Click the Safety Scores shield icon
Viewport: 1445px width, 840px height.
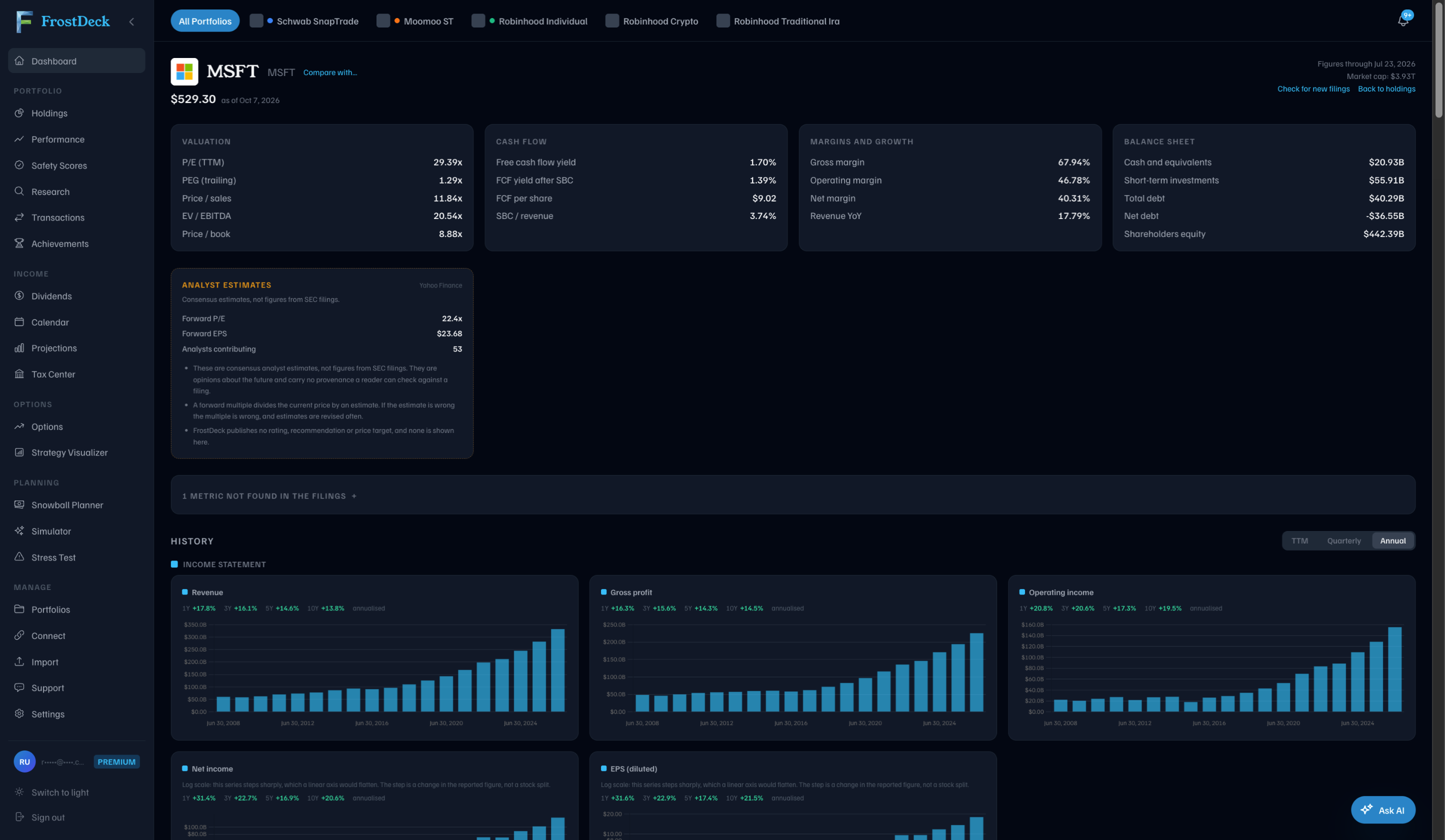(19, 165)
